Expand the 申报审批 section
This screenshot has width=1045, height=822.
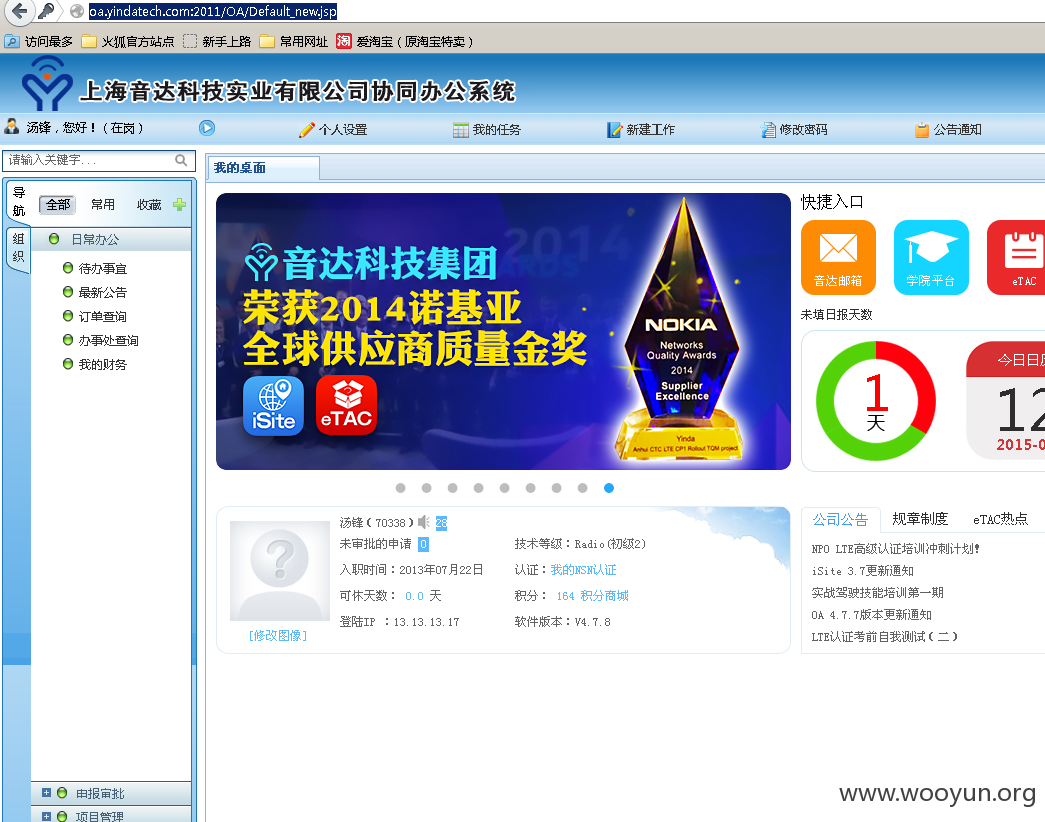tap(111, 793)
